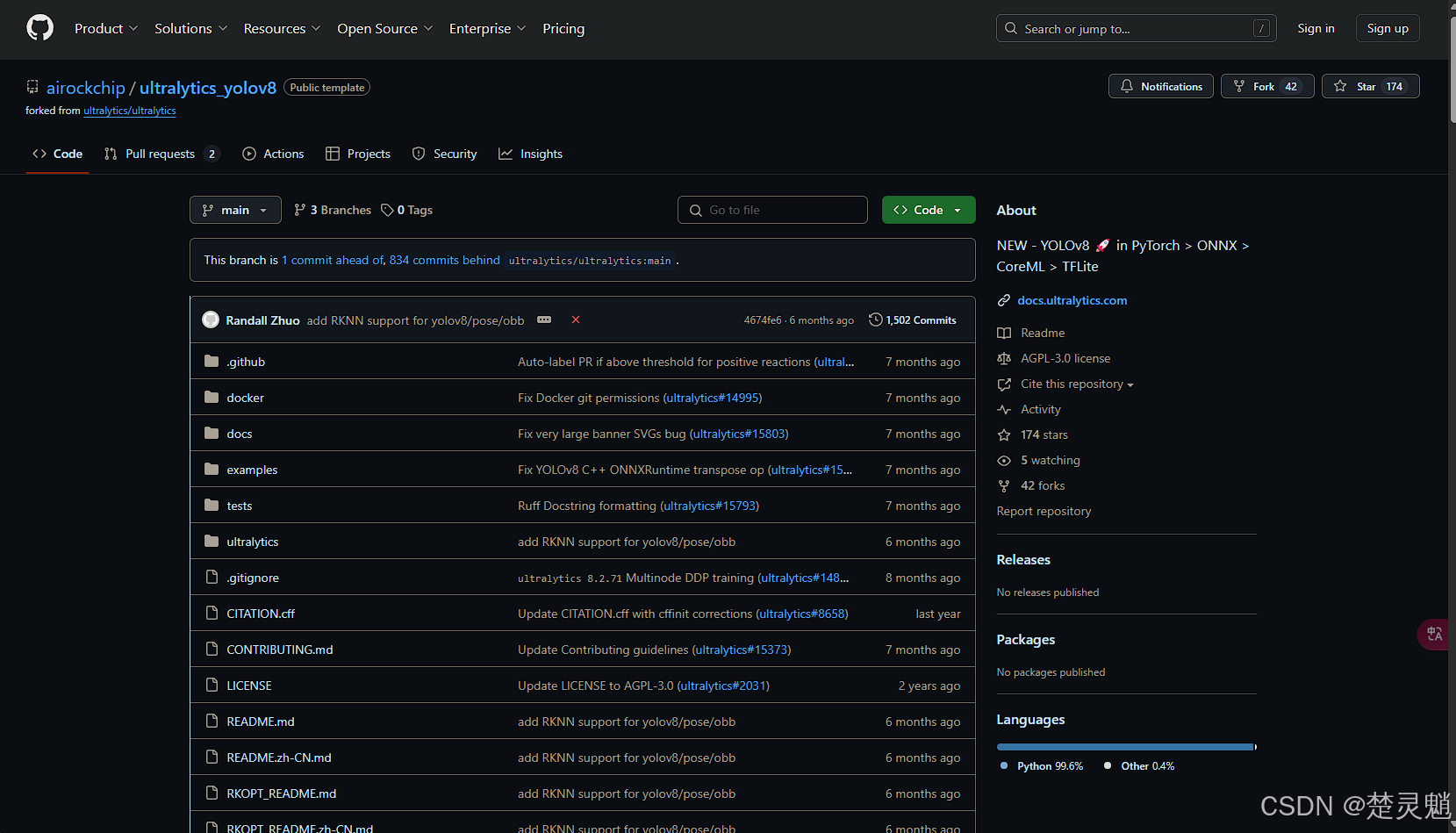Expand the commit message ellipsis icon
1456x833 pixels.
(544, 320)
